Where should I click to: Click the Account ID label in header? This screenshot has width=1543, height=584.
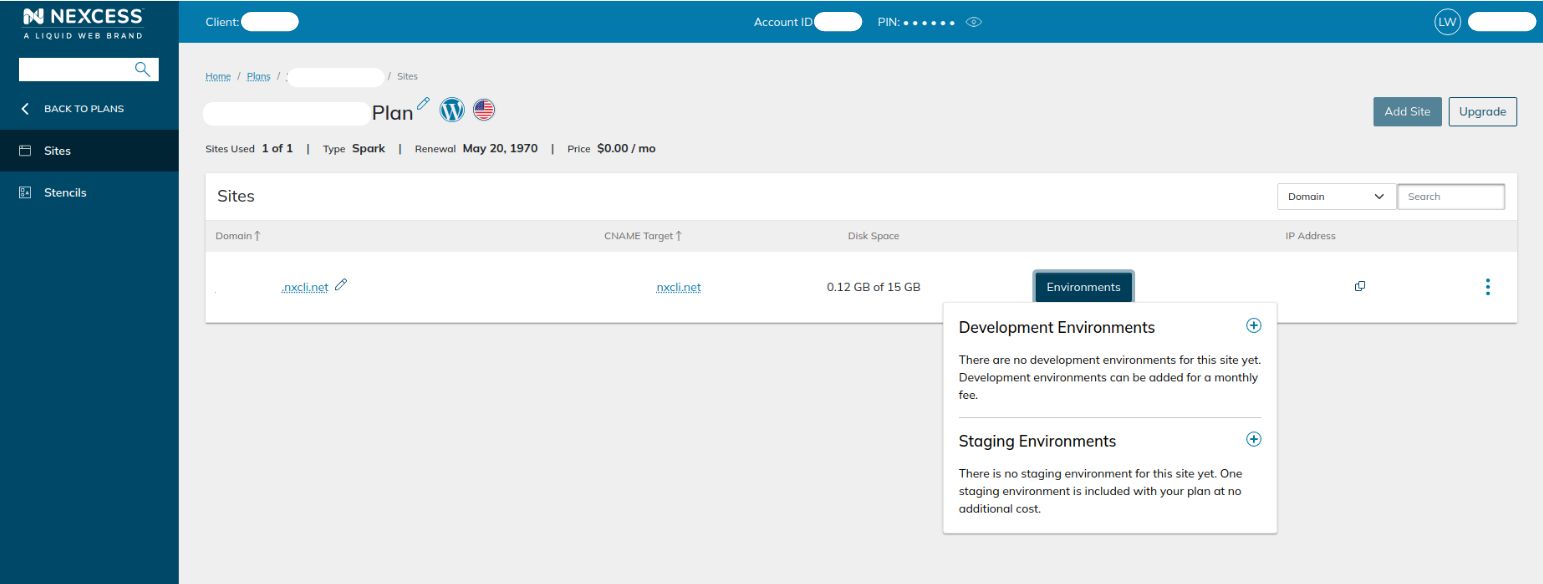click(x=783, y=22)
